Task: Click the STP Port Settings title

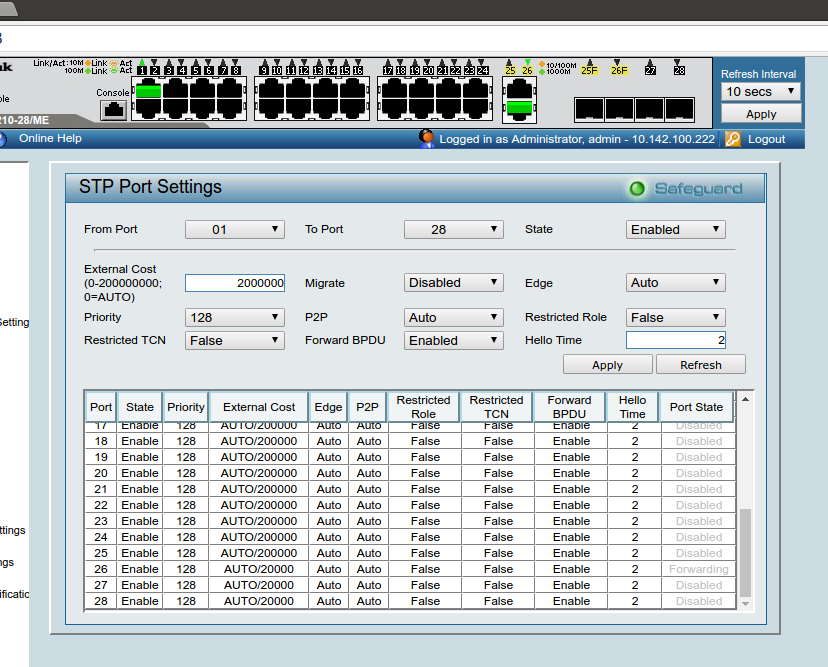Action: click(x=150, y=187)
